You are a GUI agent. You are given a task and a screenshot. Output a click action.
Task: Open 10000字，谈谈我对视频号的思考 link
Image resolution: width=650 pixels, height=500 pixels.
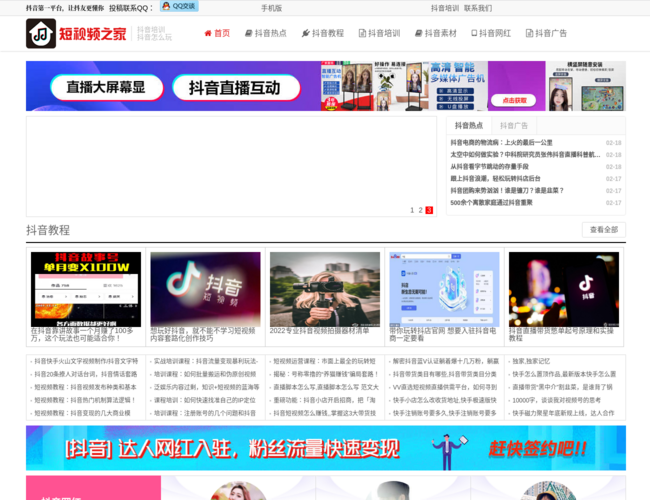(556, 400)
